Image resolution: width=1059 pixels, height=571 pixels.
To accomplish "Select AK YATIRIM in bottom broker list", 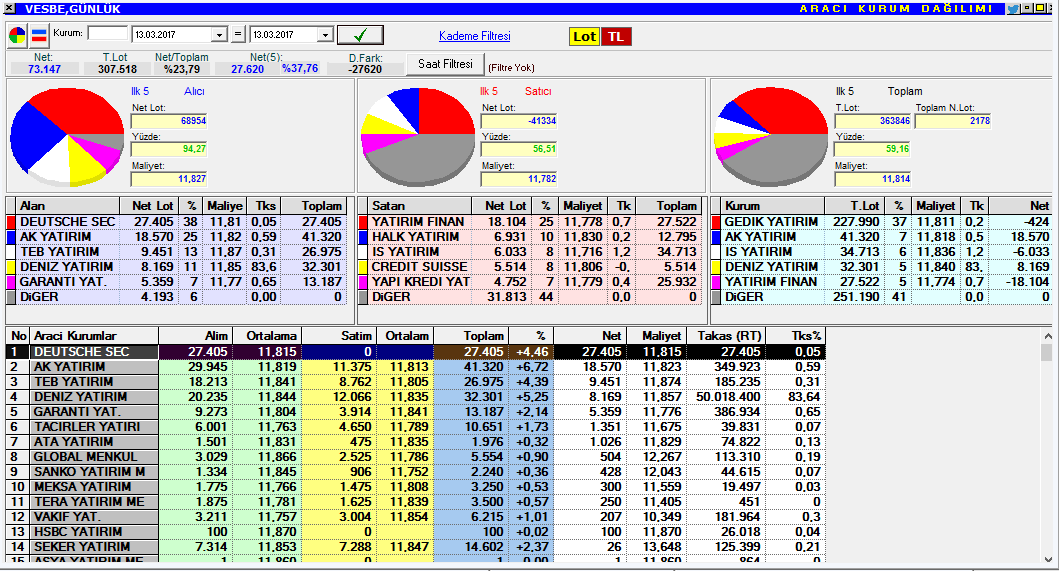I will pos(415,367).
